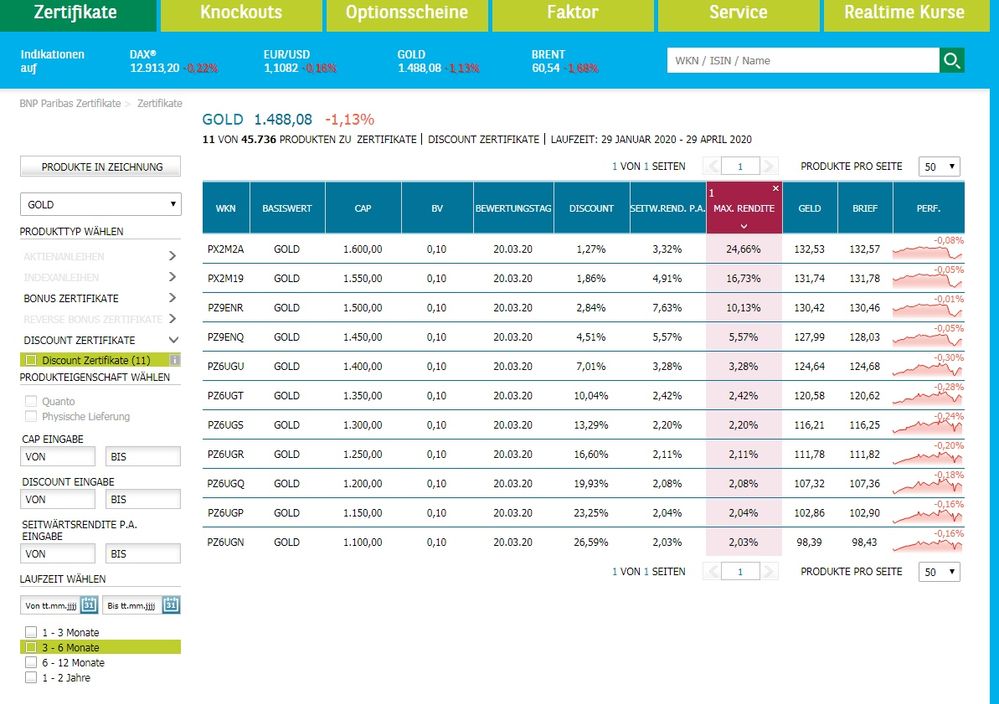Open the GOLD underlying dropdown
The height and width of the screenshot is (704, 999).
pyautogui.click(x=100, y=204)
